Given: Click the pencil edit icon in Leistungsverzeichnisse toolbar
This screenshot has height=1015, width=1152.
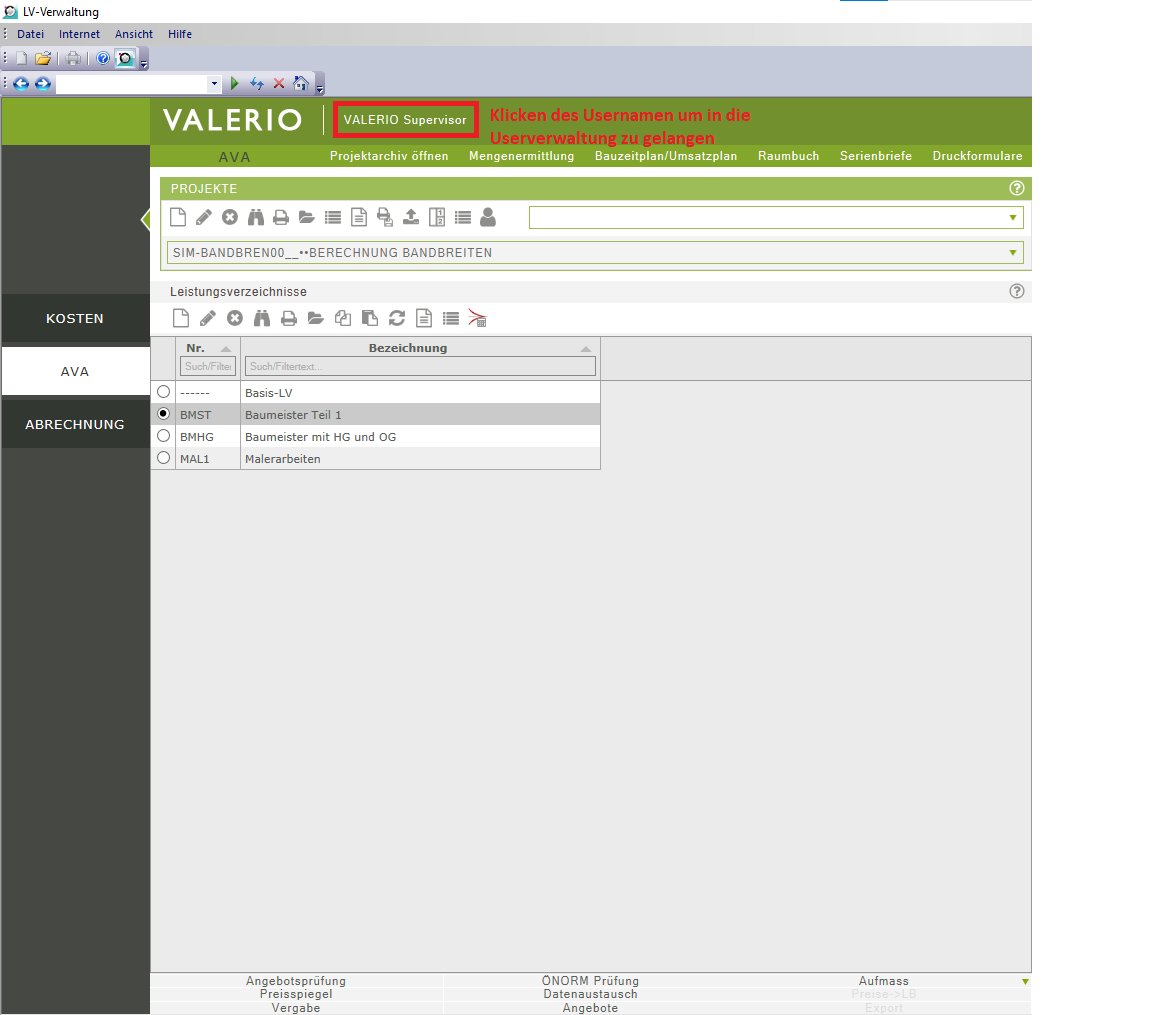Looking at the screenshot, I should pyautogui.click(x=207, y=318).
